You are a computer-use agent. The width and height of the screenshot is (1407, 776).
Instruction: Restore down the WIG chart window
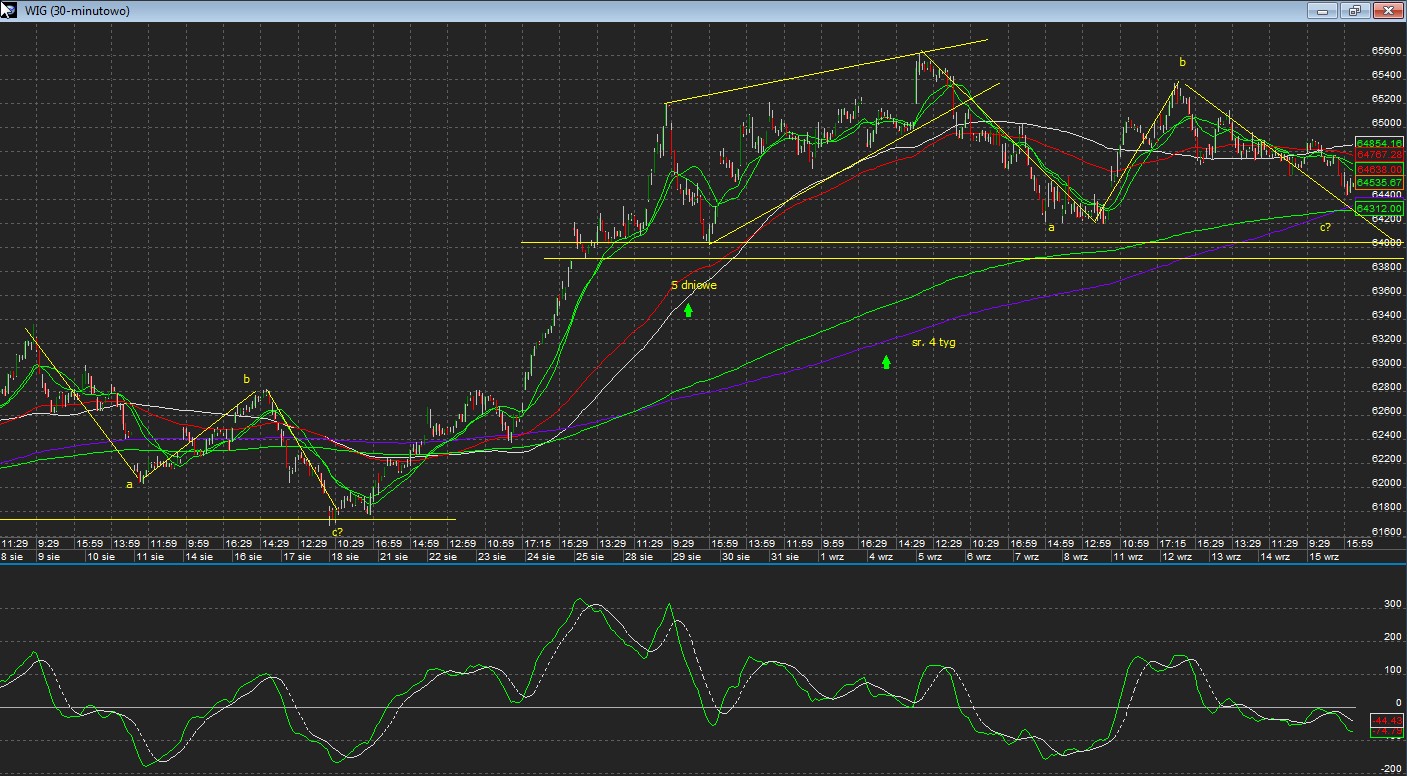pyautogui.click(x=1354, y=10)
